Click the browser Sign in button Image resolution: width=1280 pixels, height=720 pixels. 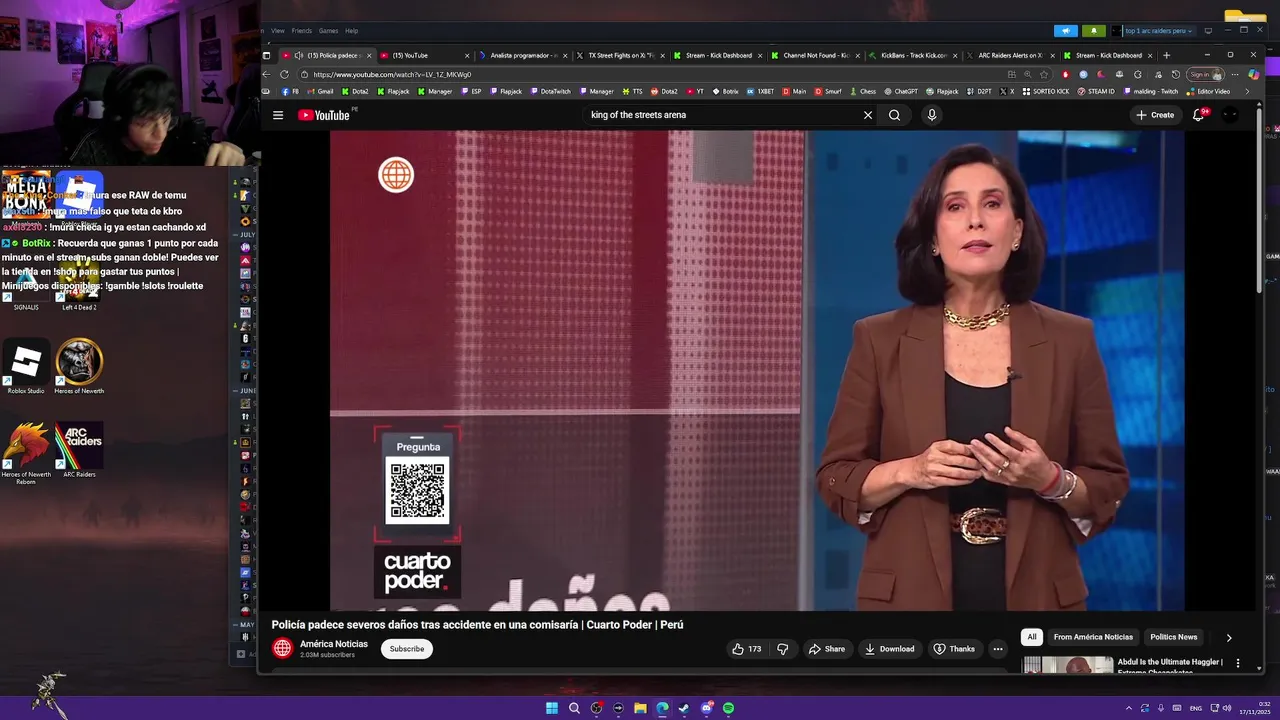[1205, 74]
